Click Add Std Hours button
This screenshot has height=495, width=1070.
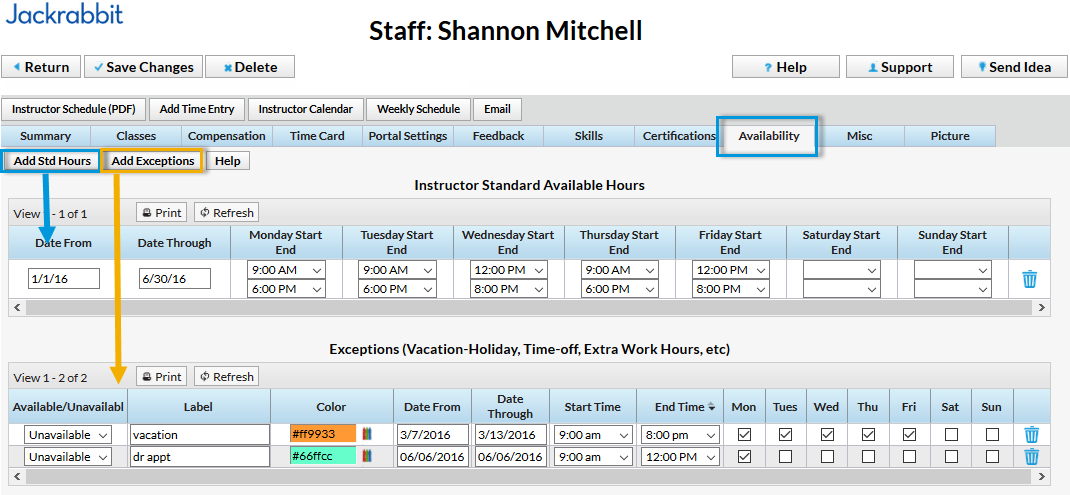[x=52, y=161]
